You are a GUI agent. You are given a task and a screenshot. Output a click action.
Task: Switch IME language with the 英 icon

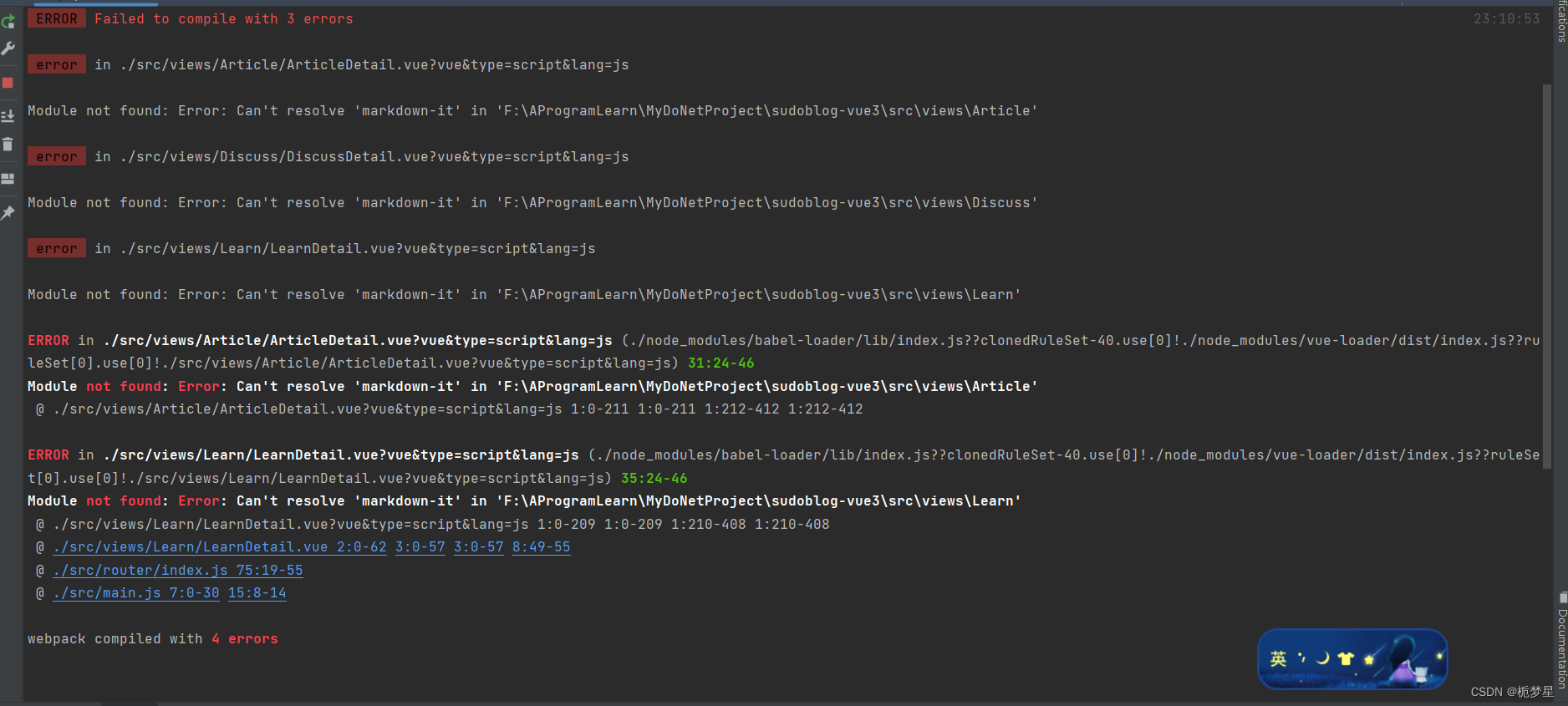1278,659
